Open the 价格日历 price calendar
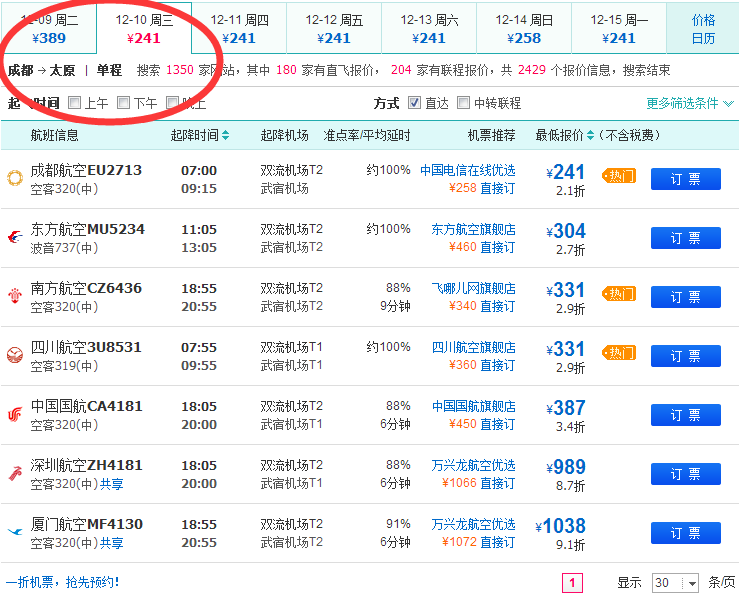This screenshot has height=600, width=739. coord(703,29)
